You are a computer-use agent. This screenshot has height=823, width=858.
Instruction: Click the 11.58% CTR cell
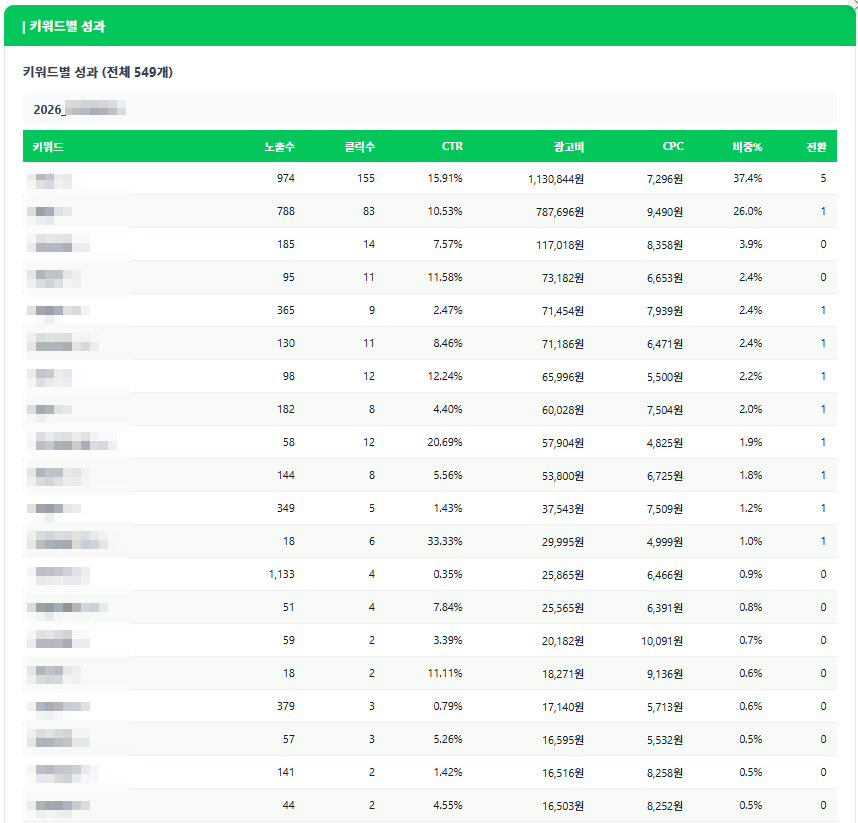[445, 277]
